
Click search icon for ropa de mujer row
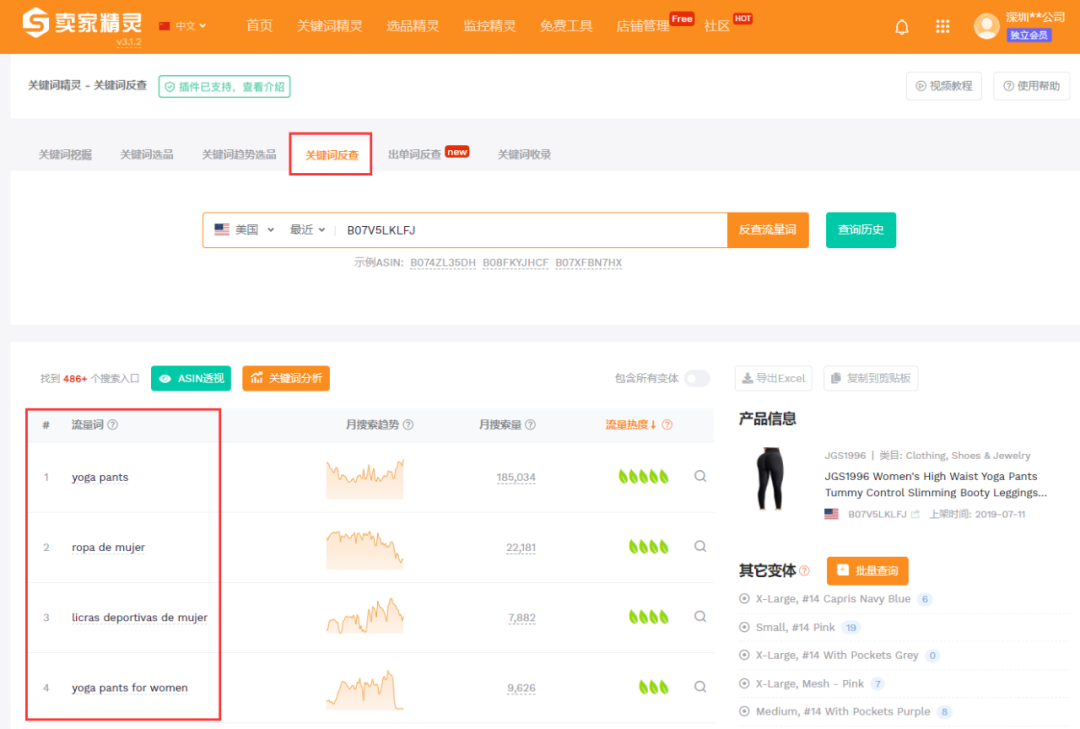pos(700,546)
